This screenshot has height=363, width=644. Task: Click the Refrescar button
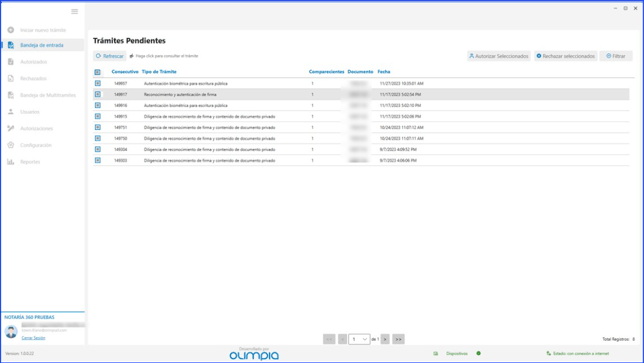coord(110,56)
